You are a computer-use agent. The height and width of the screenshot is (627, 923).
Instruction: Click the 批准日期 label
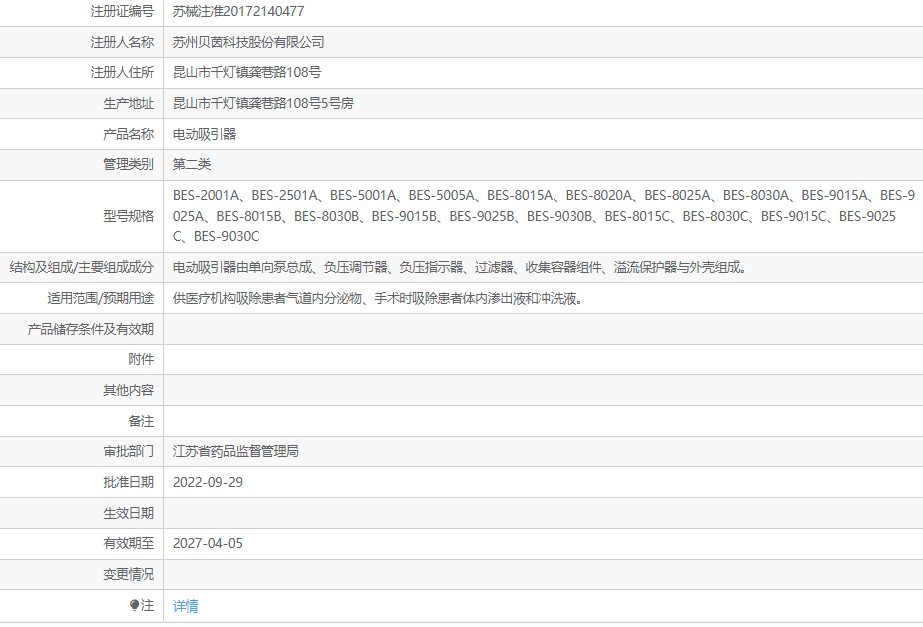pyautogui.click(x=128, y=482)
